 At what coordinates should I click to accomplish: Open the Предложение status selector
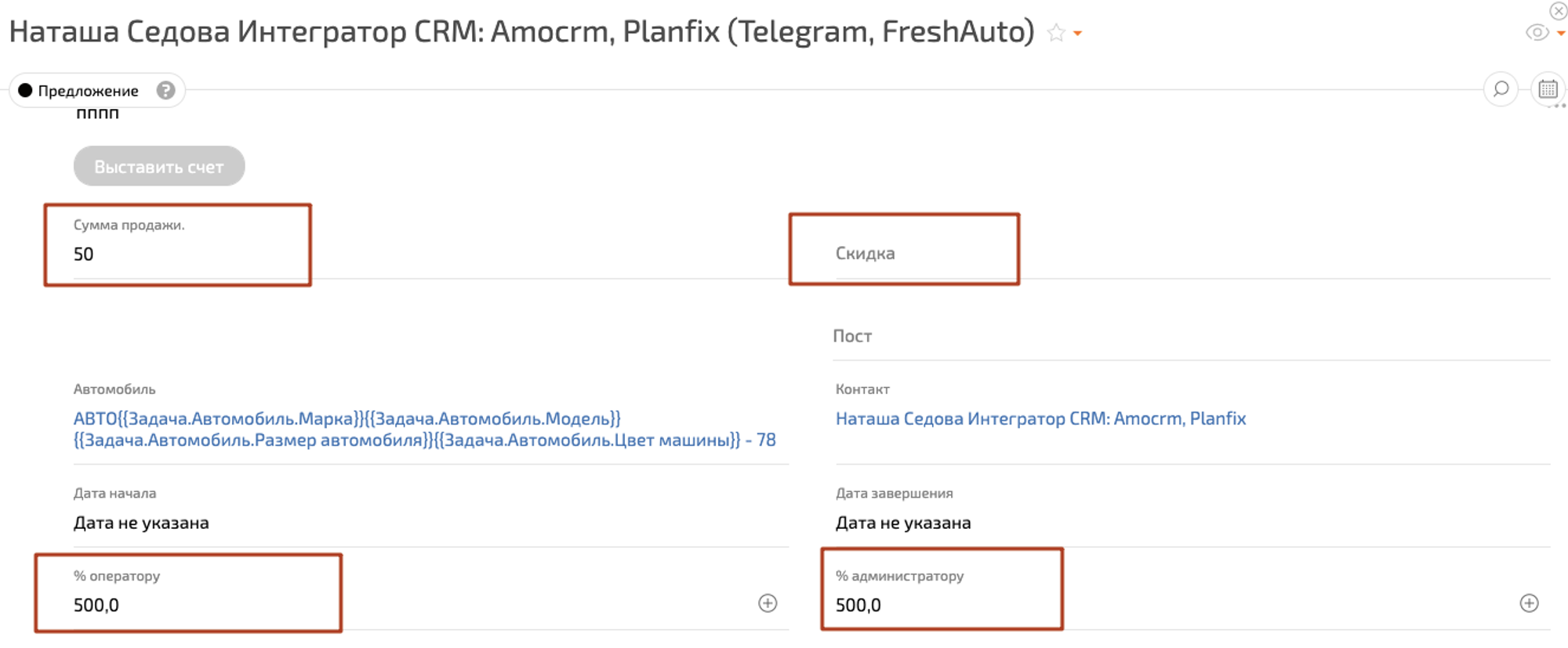(88, 91)
